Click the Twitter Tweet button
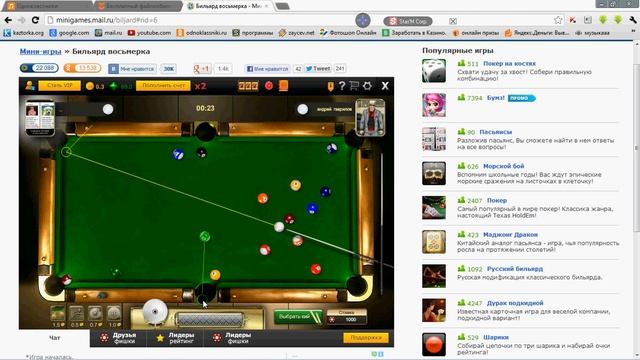Image resolution: width=640 pixels, height=360 pixels. click(318, 69)
